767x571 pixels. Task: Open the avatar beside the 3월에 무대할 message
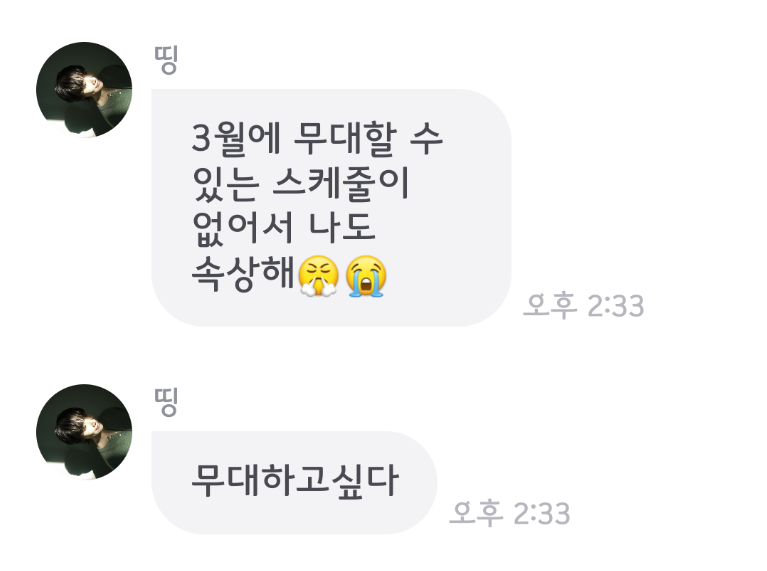[x=84, y=90]
